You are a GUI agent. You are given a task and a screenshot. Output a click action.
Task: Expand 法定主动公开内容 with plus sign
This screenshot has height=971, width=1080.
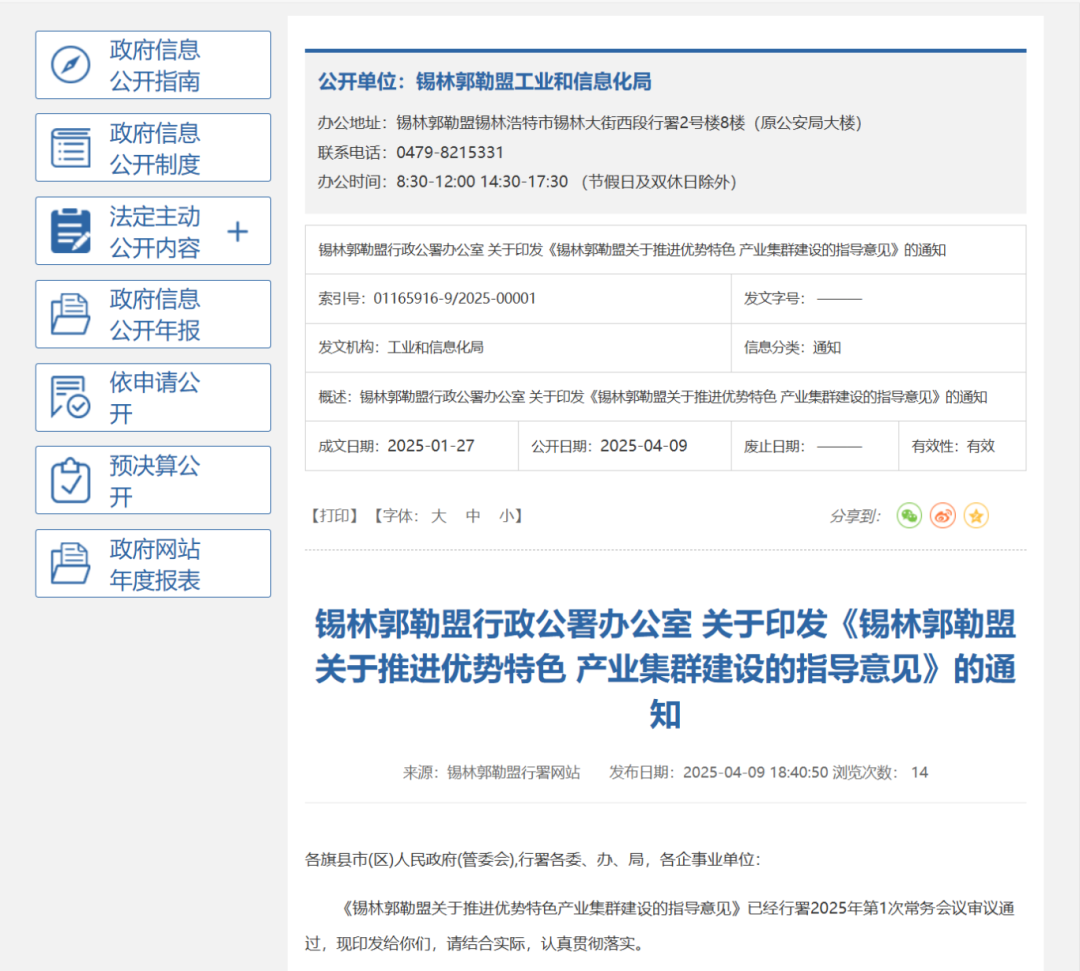point(237,232)
